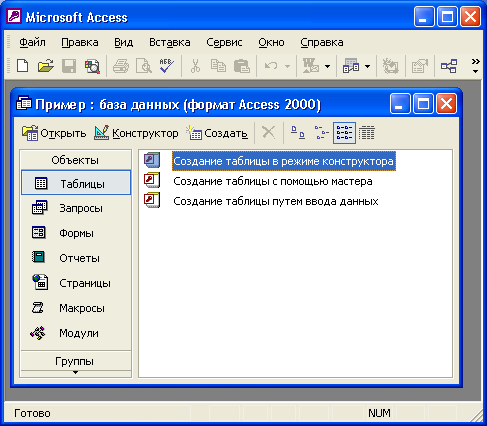
Task: Open the Файл menu
Action: click(x=32, y=42)
